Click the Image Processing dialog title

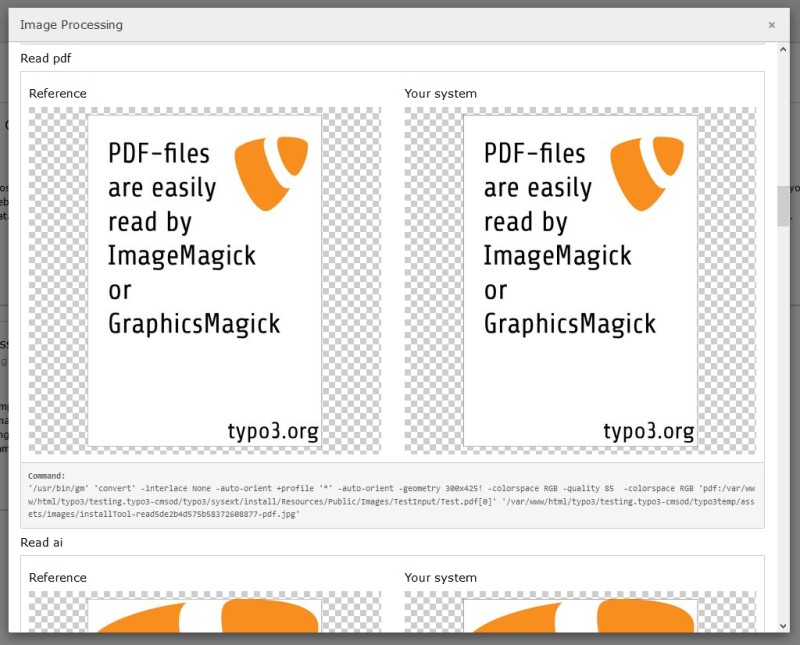pyautogui.click(x=73, y=25)
